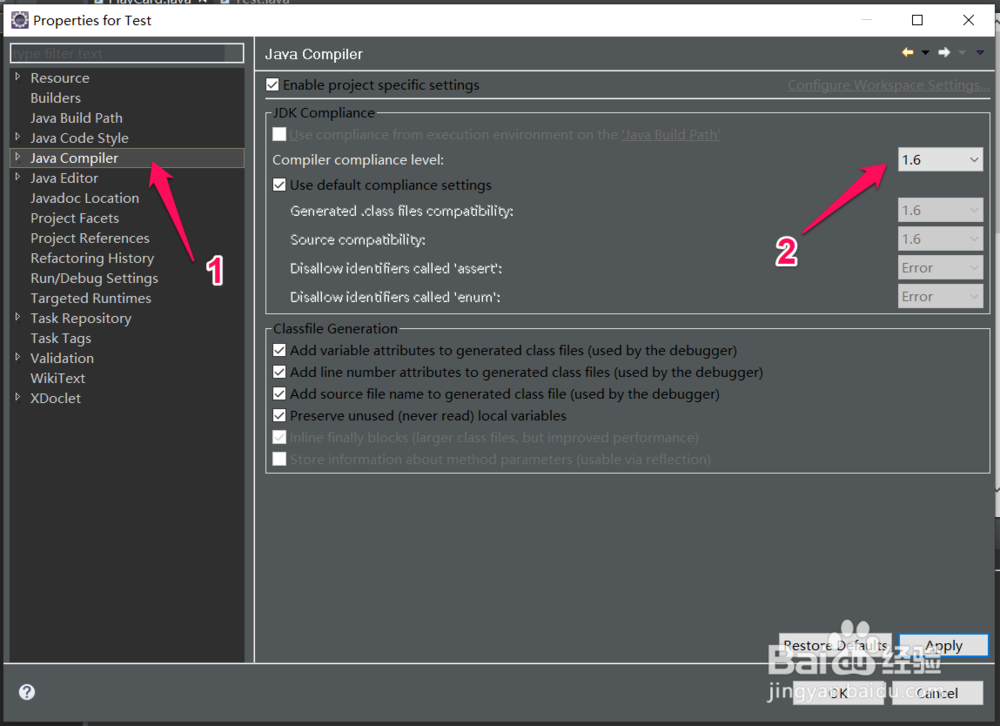Click the OK button
The image size is (1000, 726).
(x=838, y=693)
